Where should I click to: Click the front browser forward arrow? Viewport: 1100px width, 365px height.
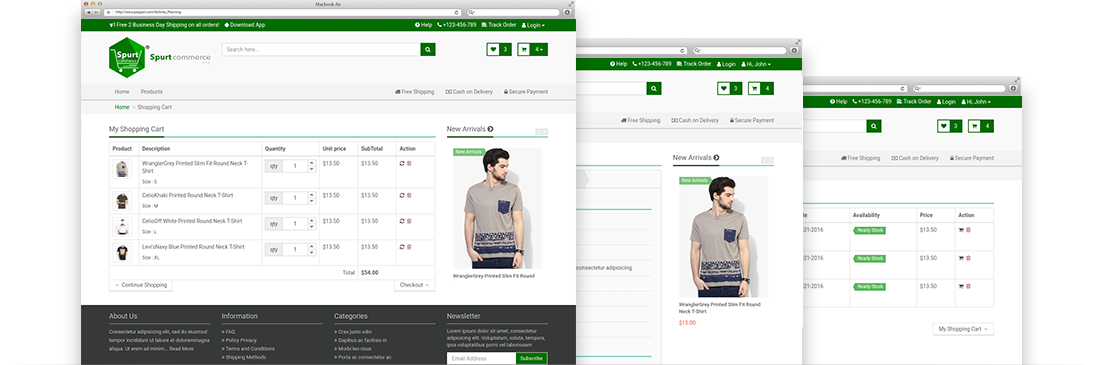pos(96,12)
